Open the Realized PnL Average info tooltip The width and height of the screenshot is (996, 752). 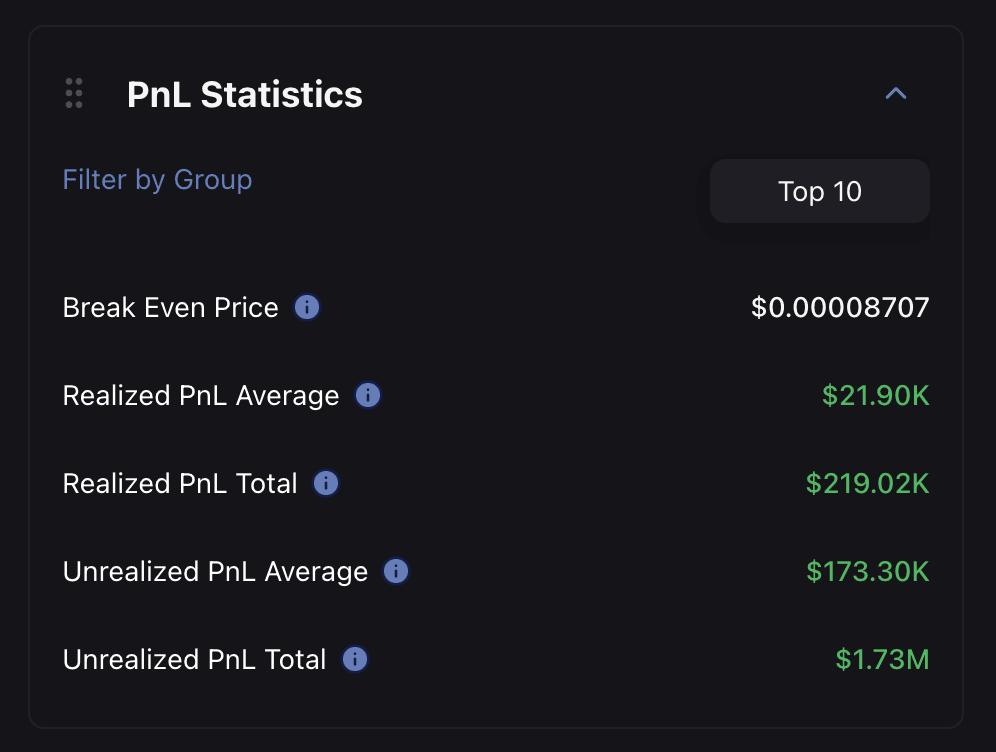coord(367,396)
